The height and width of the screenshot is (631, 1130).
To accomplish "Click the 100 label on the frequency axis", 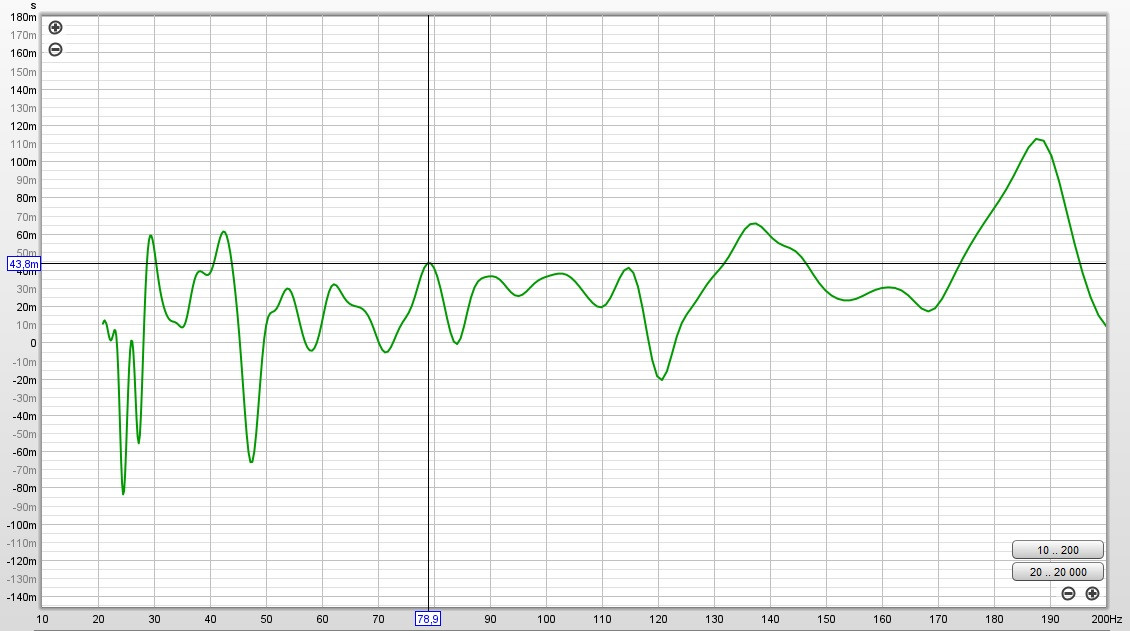I will (546, 620).
